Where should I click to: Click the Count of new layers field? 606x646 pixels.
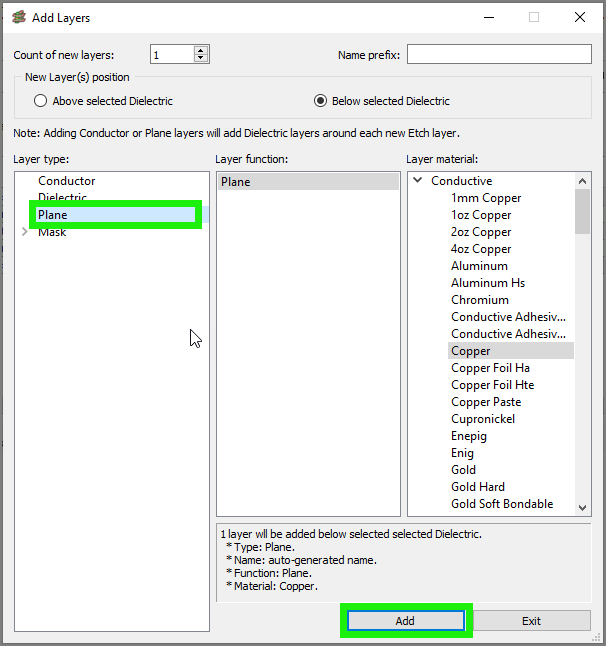(172, 54)
